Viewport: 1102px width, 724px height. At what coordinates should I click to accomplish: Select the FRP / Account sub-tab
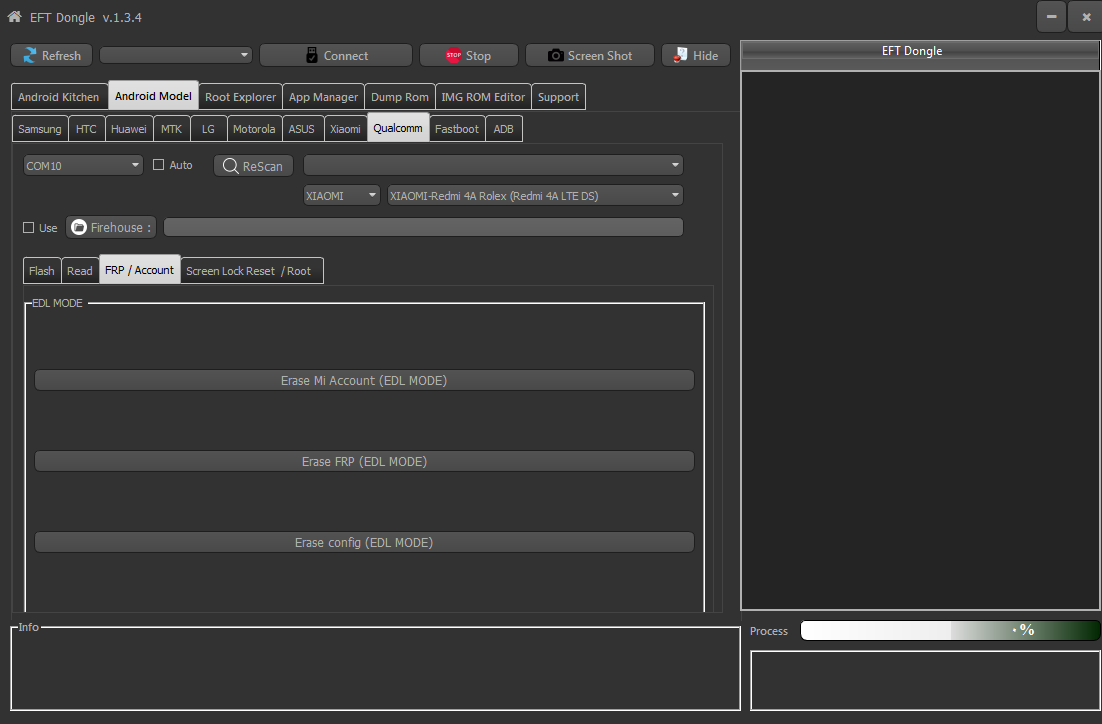click(x=139, y=270)
